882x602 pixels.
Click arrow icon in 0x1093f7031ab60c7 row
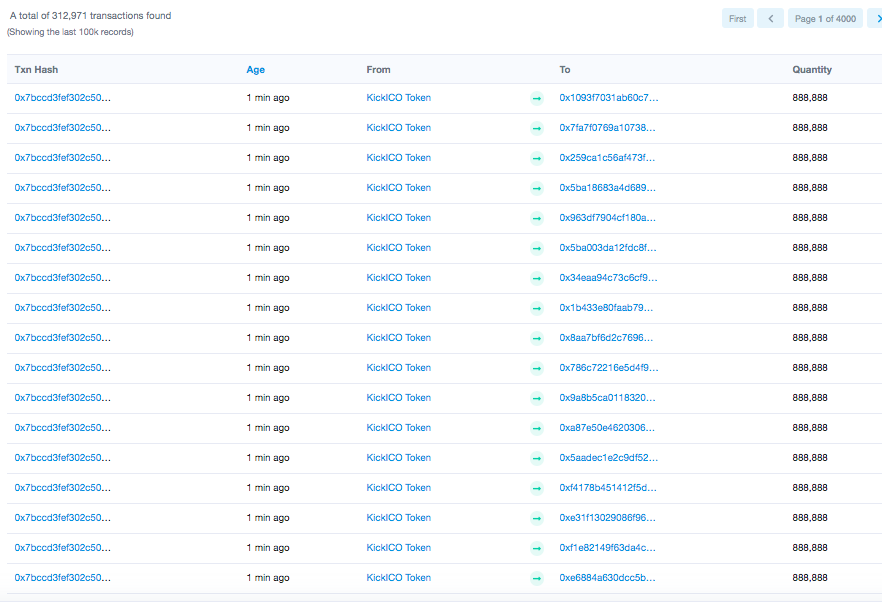tap(537, 98)
